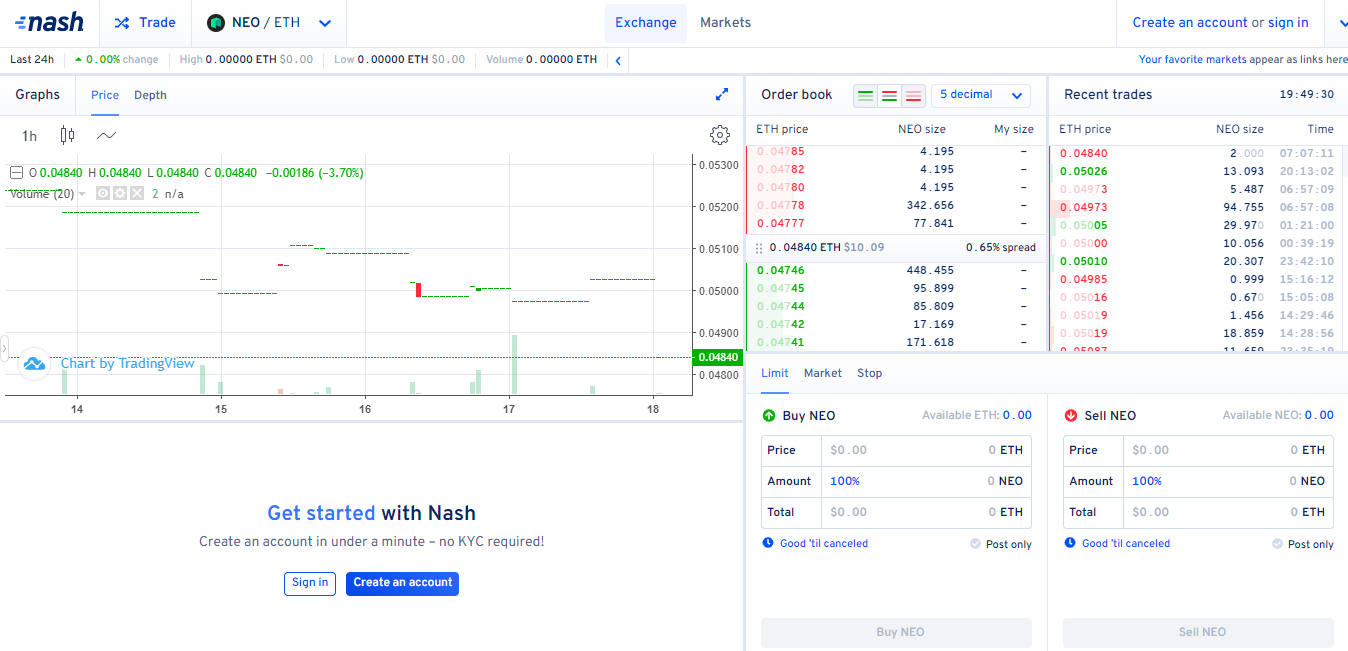Screen dimensions: 1348x651
Task: Click the clock icon in Sell panel
Action: [x=1070, y=543]
